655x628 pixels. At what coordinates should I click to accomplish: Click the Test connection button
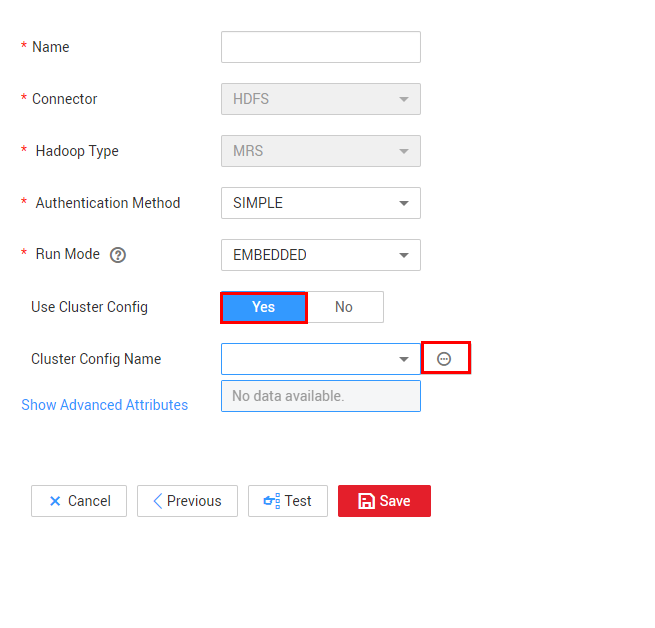click(288, 501)
